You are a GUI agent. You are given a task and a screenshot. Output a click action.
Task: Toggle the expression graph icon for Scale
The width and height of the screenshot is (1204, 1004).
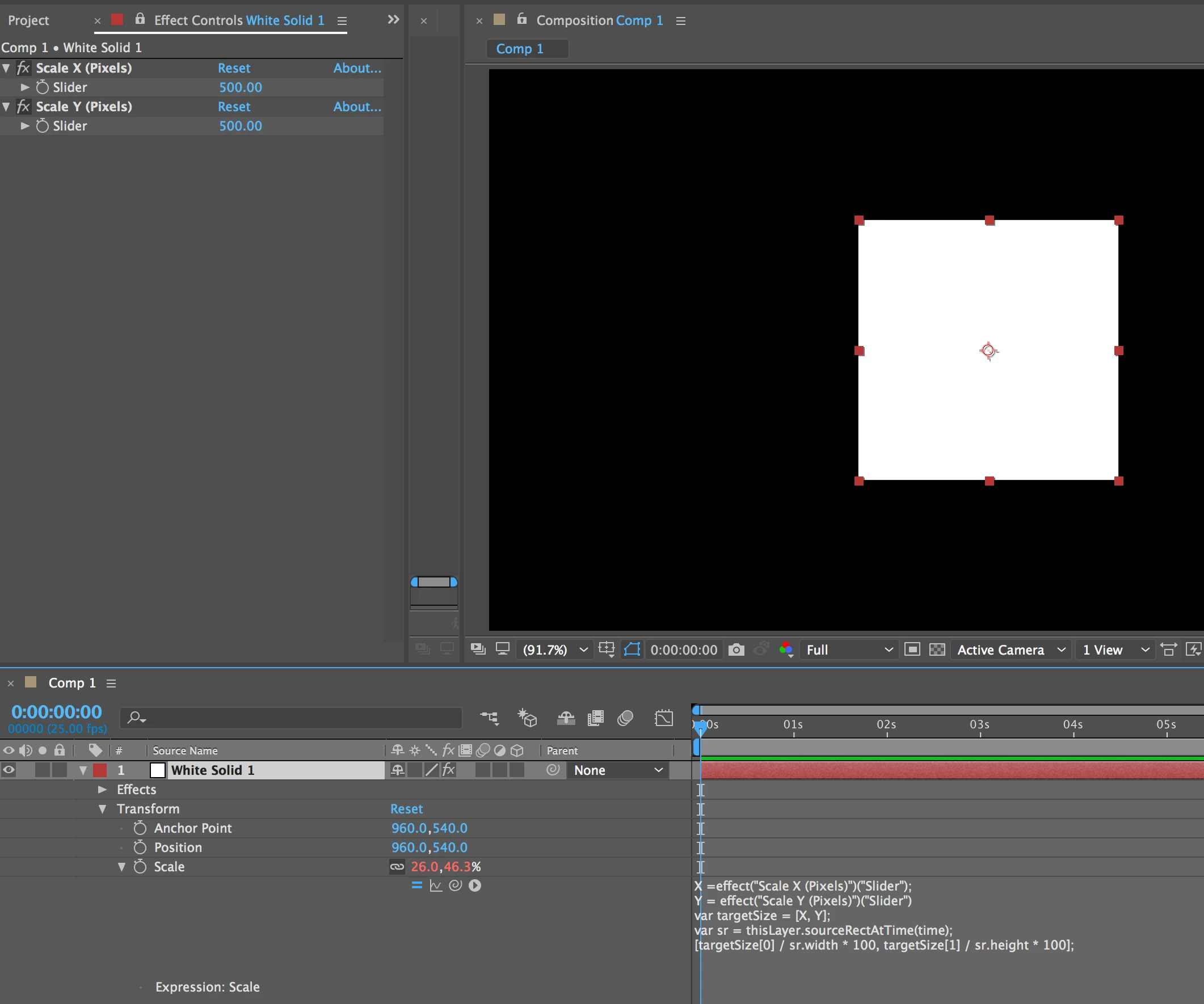436,885
